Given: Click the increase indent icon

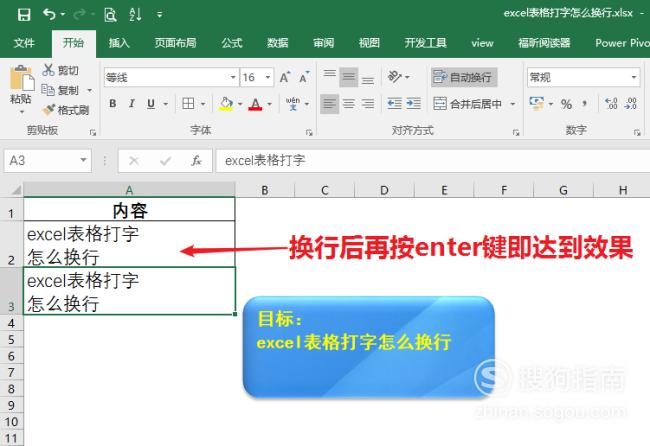Looking at the screenshot, I should [x=413, y=104].
